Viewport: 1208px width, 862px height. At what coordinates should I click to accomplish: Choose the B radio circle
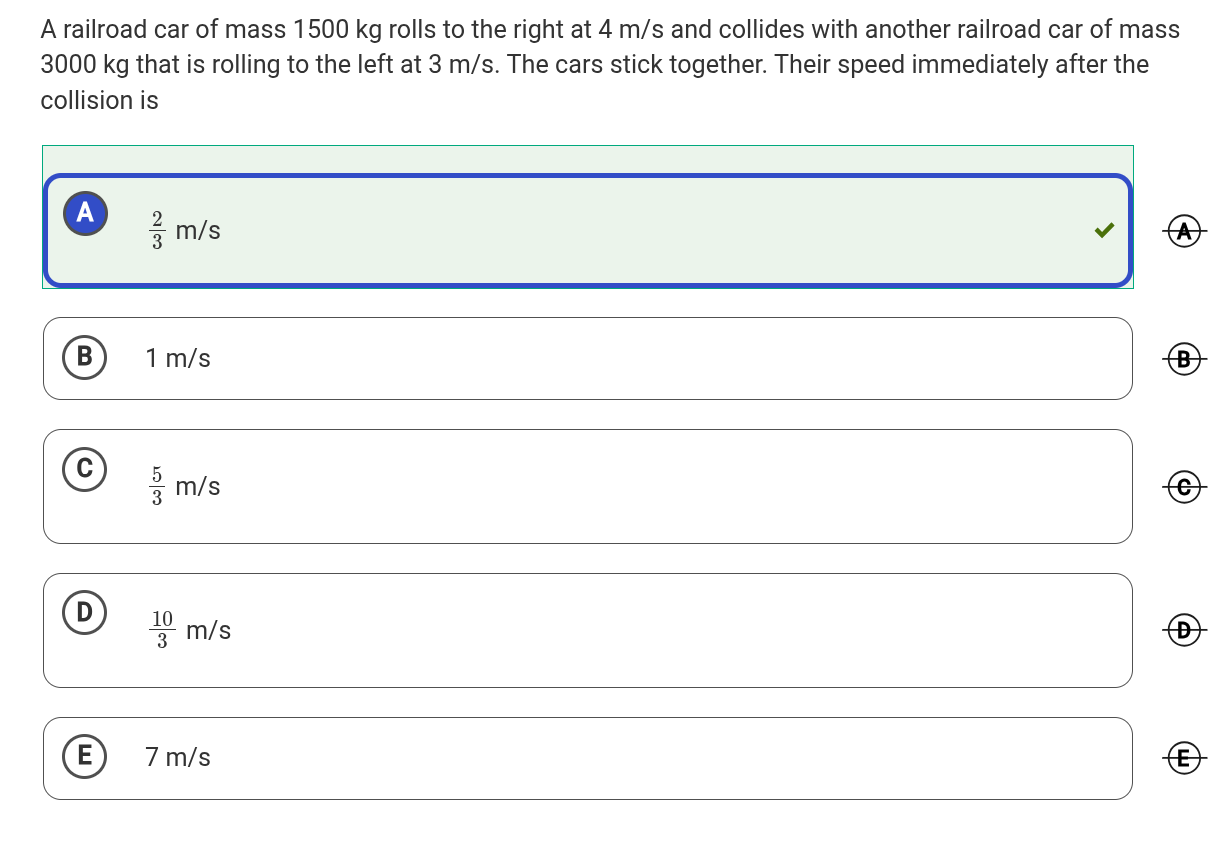(85, 357)
